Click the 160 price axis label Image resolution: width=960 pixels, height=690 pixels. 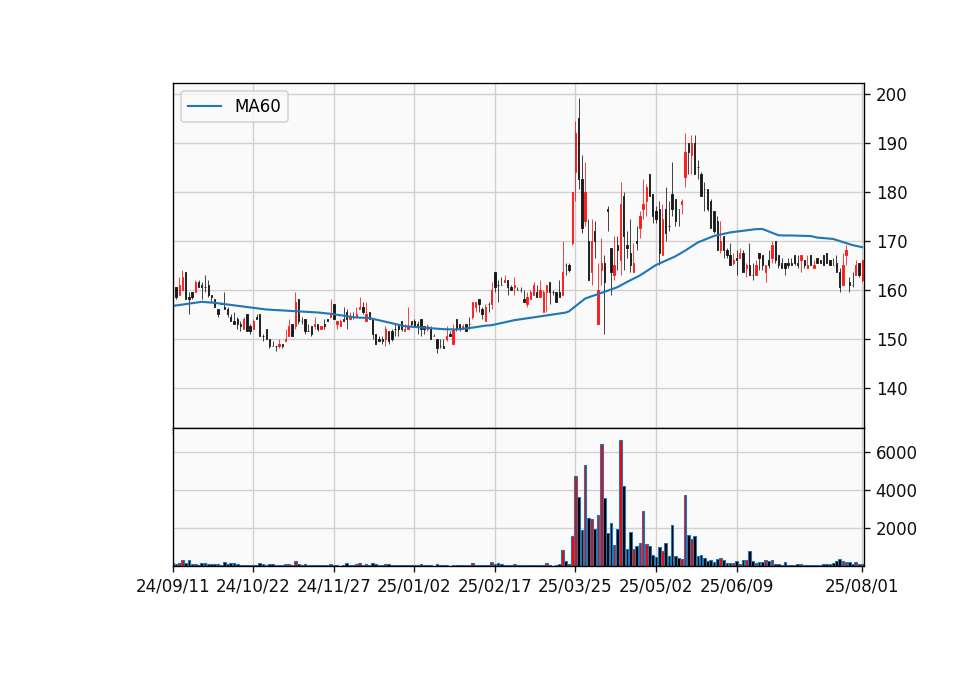click(x=891, y=291)
